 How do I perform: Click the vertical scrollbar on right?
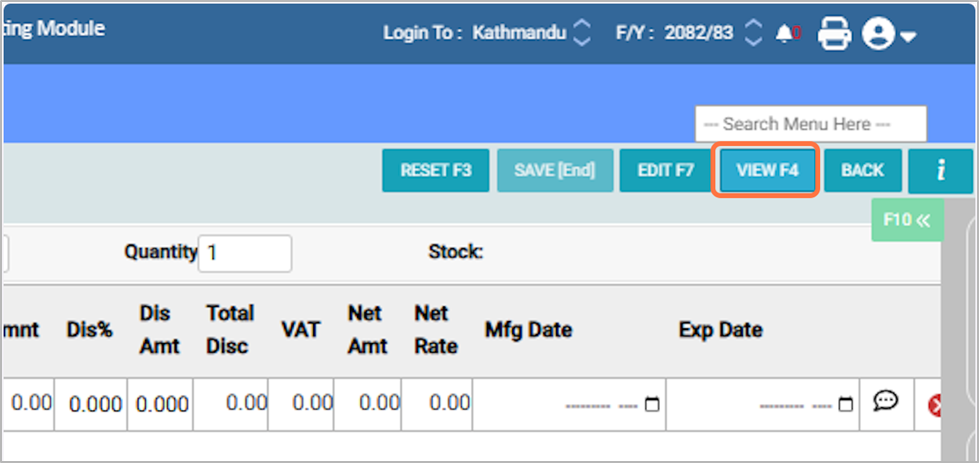(961, 330)
